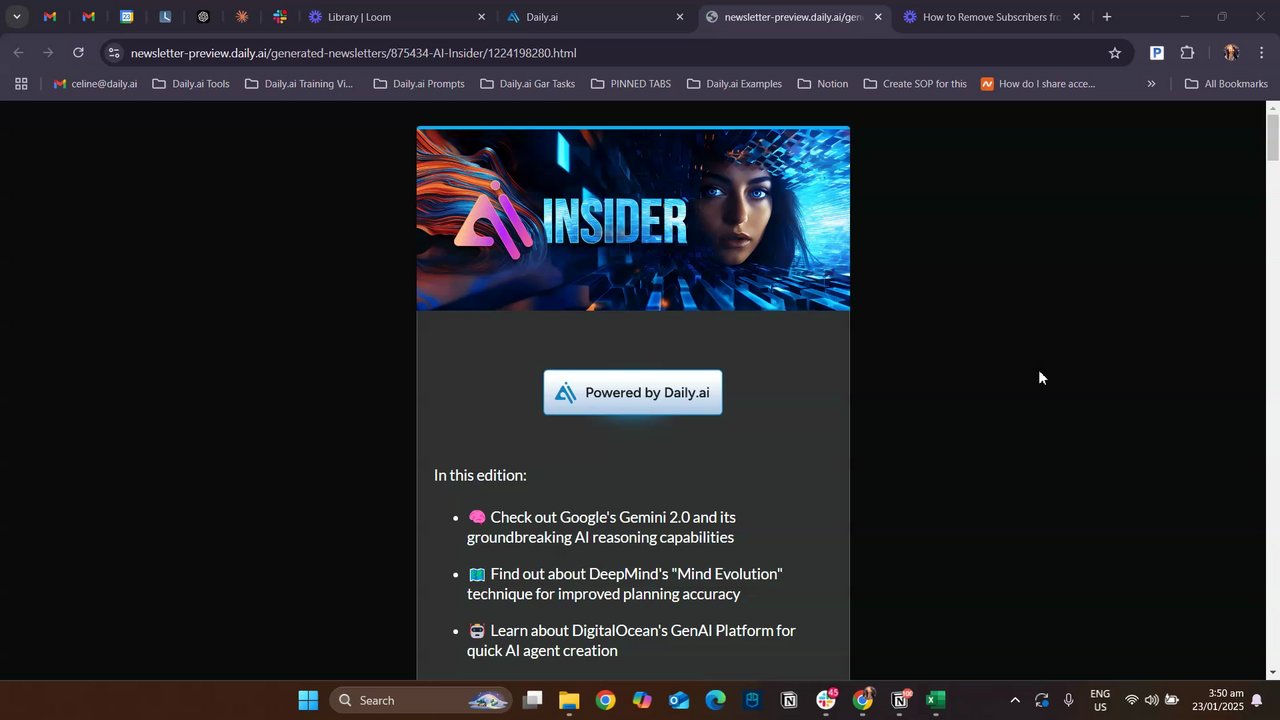Open the Windows Start menu
The image size is (1280, 720).
[308, 700]
